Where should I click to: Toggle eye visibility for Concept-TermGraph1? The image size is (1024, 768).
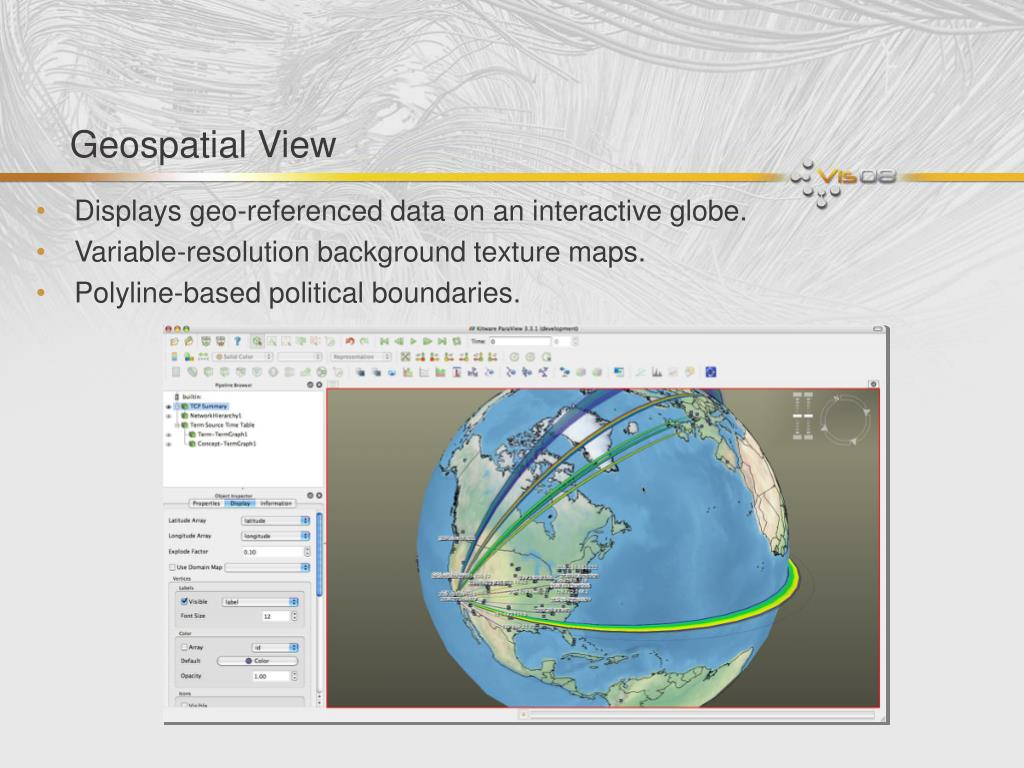[168, 444]
